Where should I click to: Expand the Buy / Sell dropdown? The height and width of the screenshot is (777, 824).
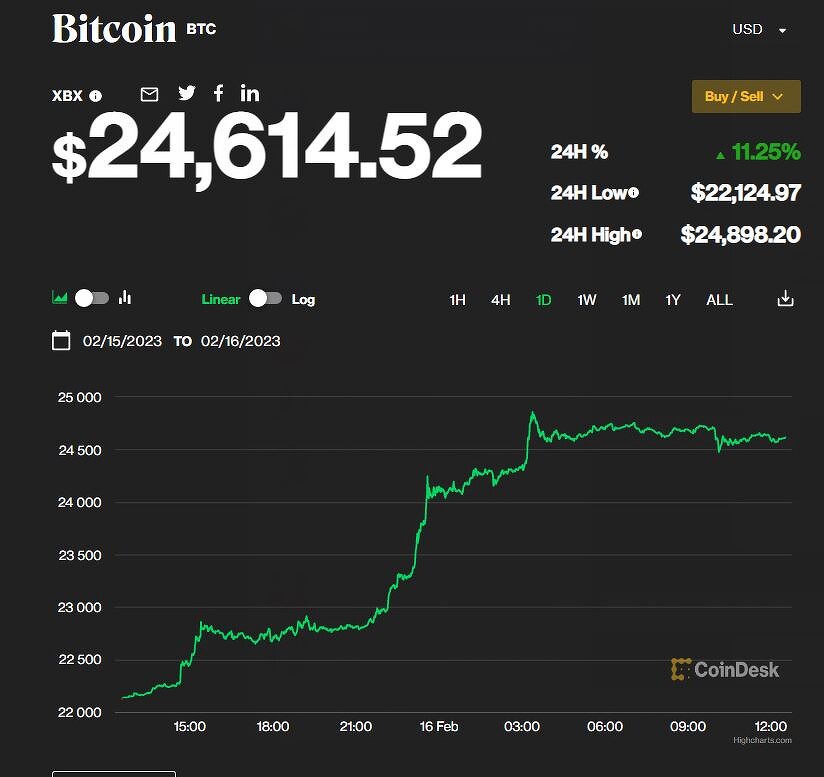coord(746,97)
